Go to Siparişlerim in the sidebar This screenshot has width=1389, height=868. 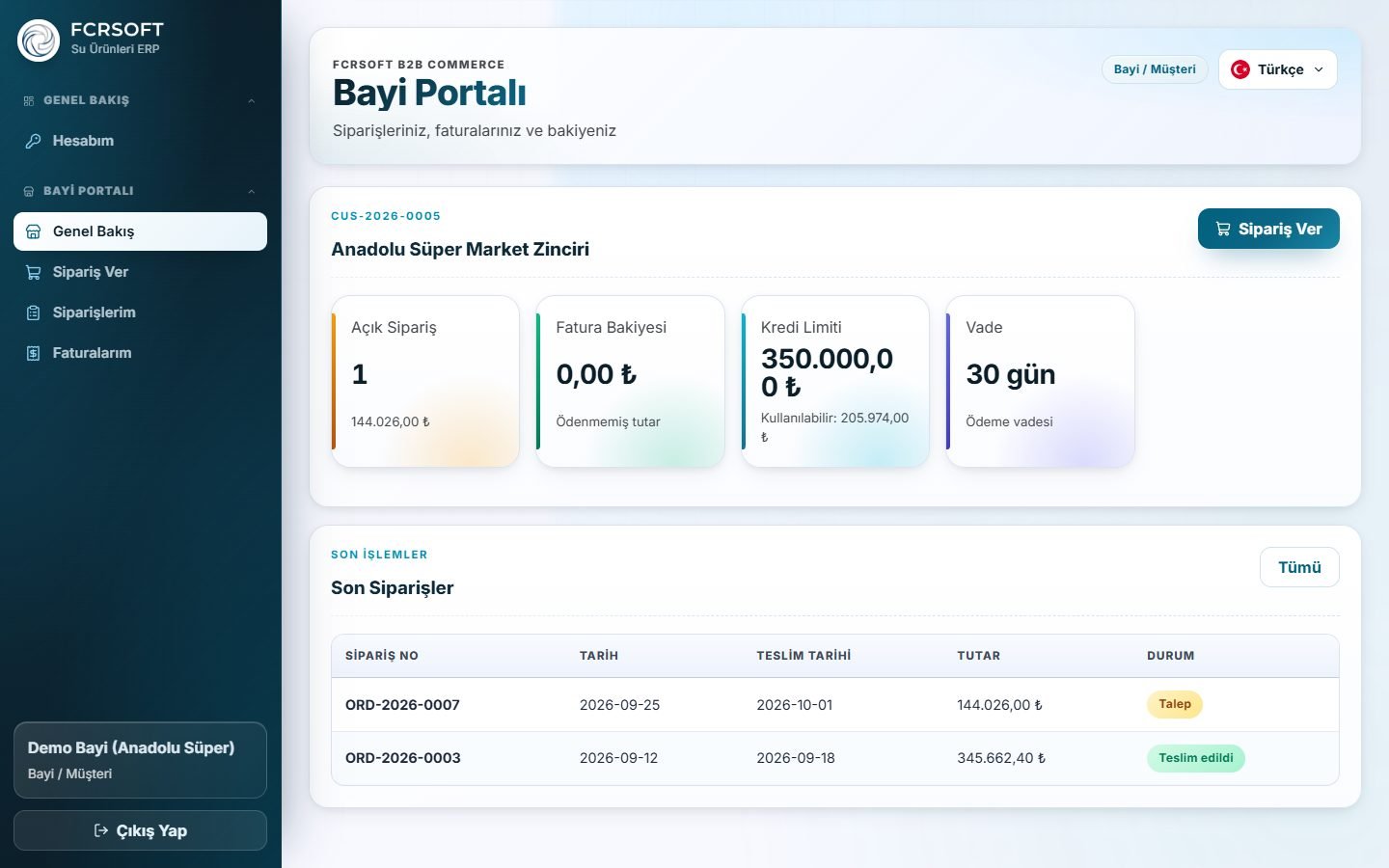click(x=140, y=312)
